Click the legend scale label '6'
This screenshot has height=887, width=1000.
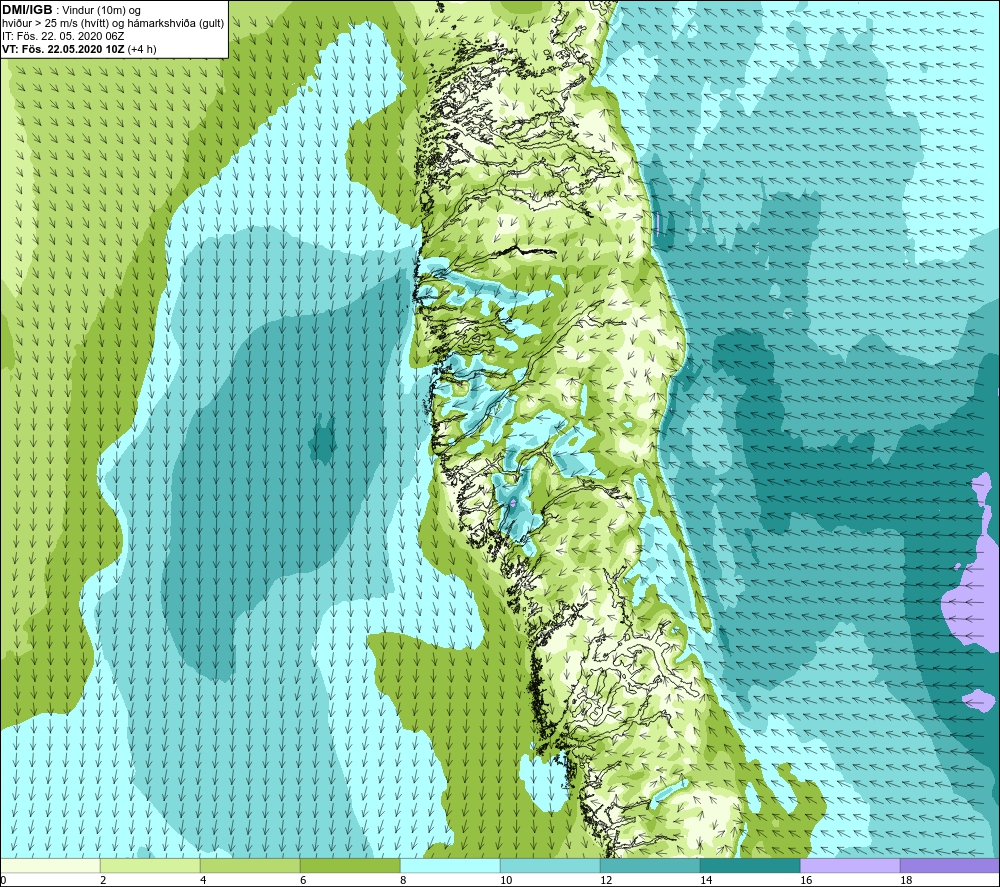303,881
